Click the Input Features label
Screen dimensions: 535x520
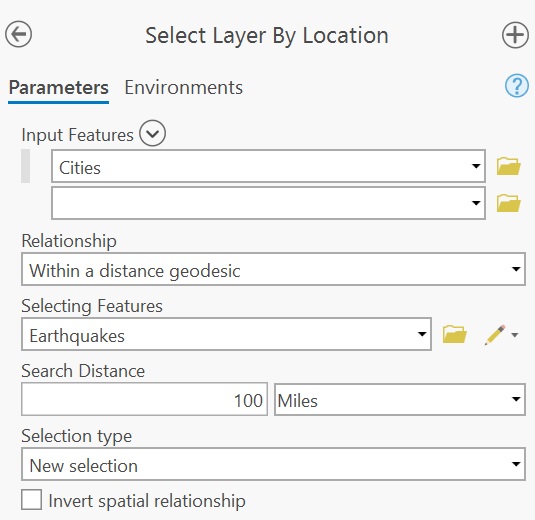click(x=77, y=135)
